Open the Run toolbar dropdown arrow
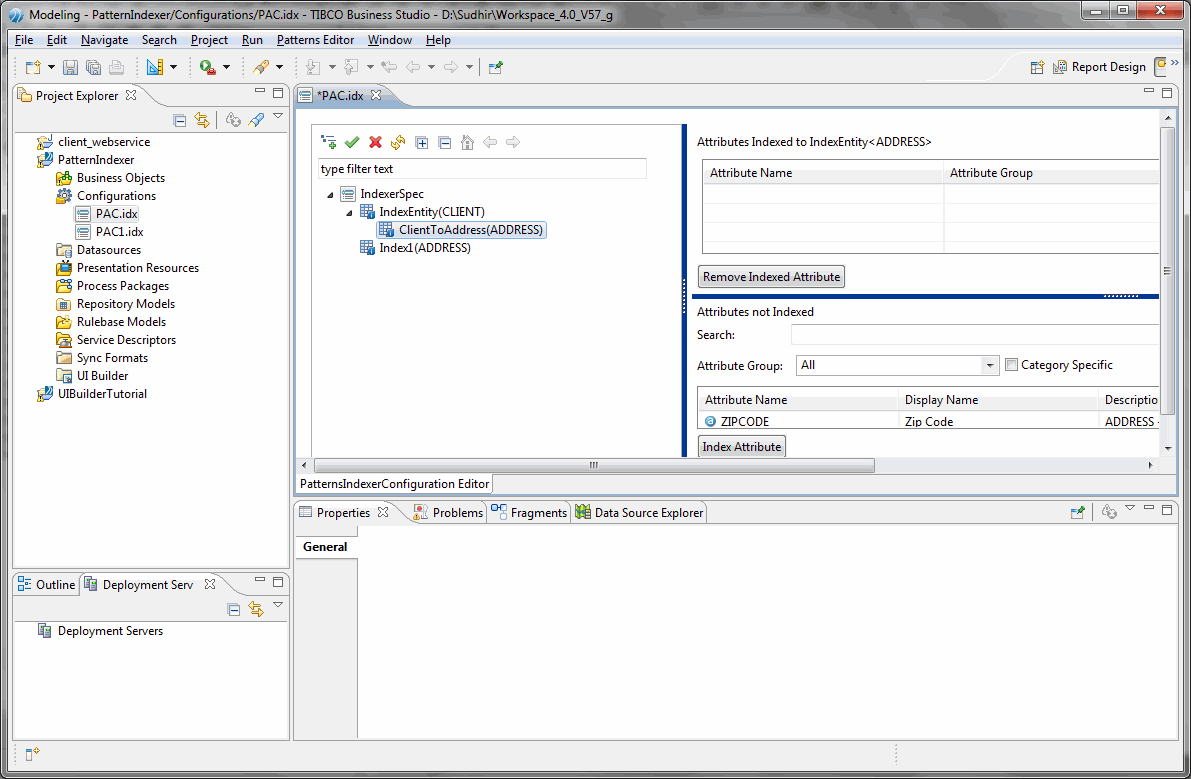The width and height of the screenshot is (1191, 779). [x=226, y=68]
